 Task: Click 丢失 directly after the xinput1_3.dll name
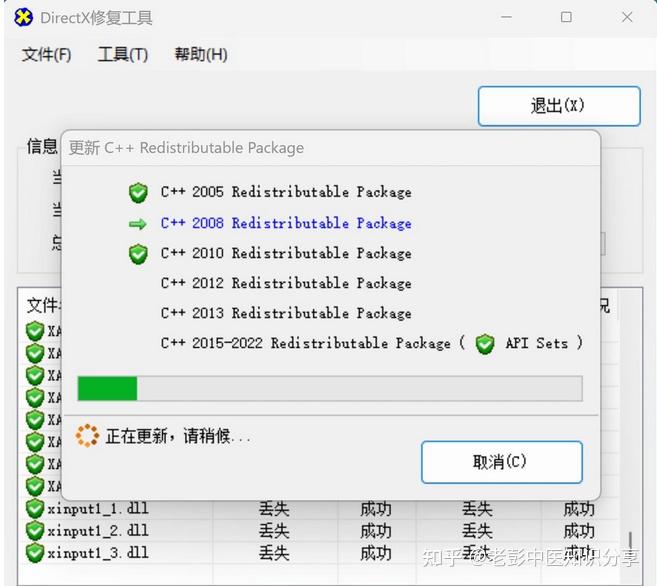274,553
